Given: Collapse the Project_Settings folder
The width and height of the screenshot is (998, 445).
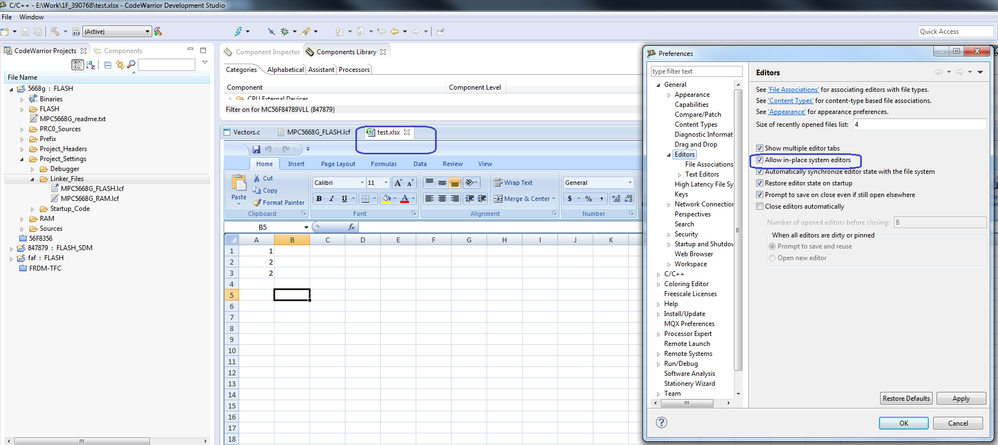Looking at the screenshot, I should tap(22, 159).
